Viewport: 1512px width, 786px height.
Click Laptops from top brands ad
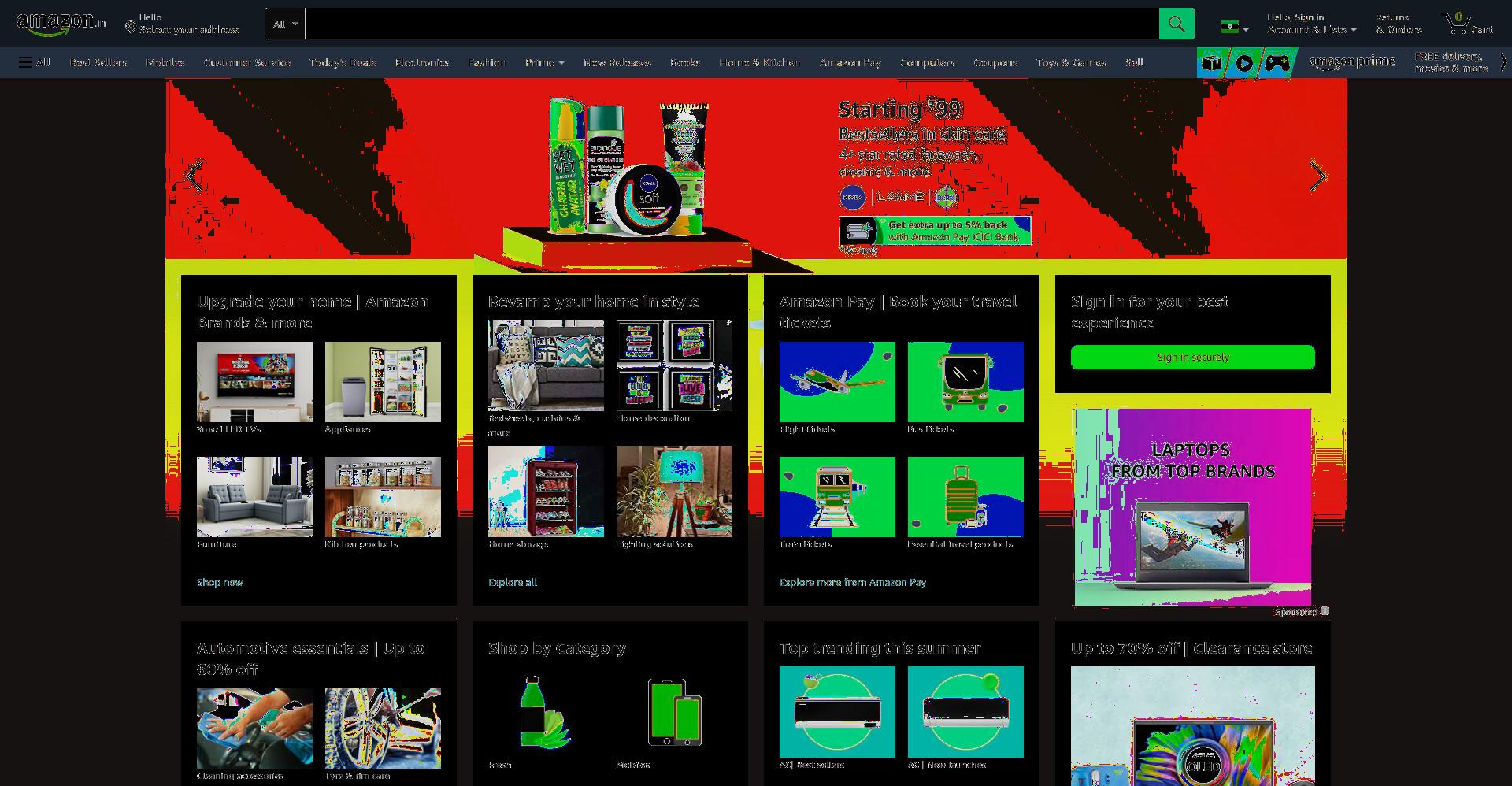1193,507
